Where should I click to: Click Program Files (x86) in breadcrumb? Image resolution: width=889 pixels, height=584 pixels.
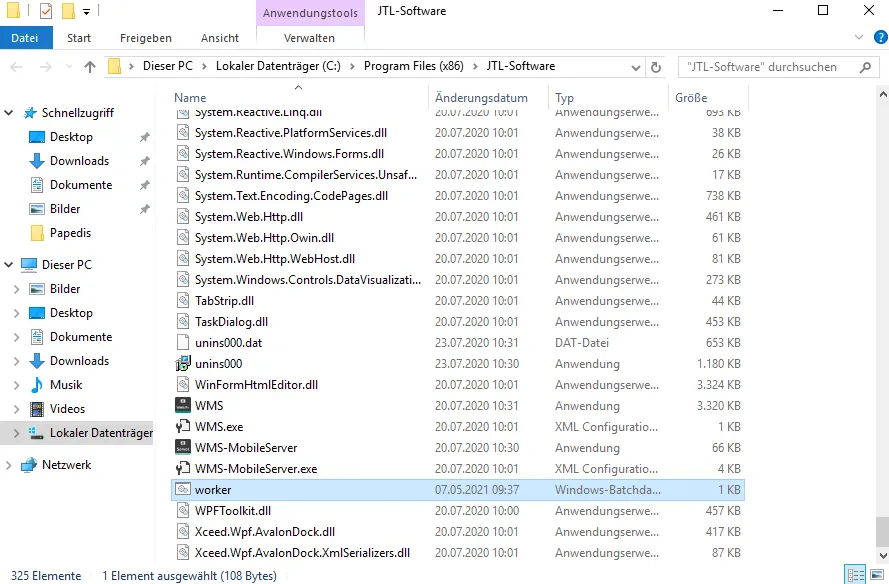[x=414, y=66]
